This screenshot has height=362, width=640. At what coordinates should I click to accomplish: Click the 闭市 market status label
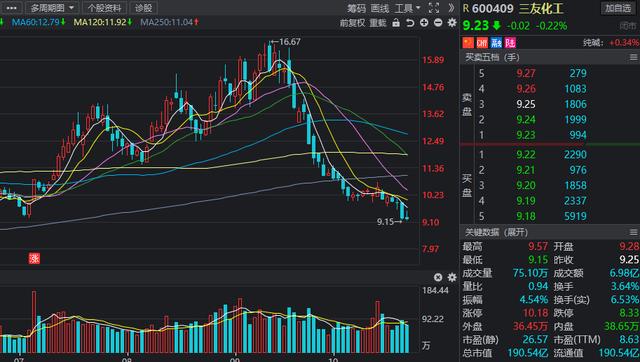(628, 26)
